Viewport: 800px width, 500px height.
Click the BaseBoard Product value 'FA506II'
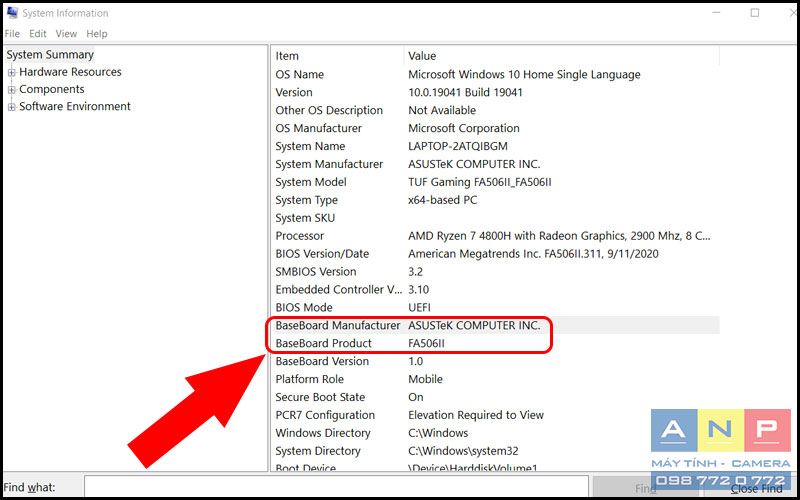coord(426,343)
